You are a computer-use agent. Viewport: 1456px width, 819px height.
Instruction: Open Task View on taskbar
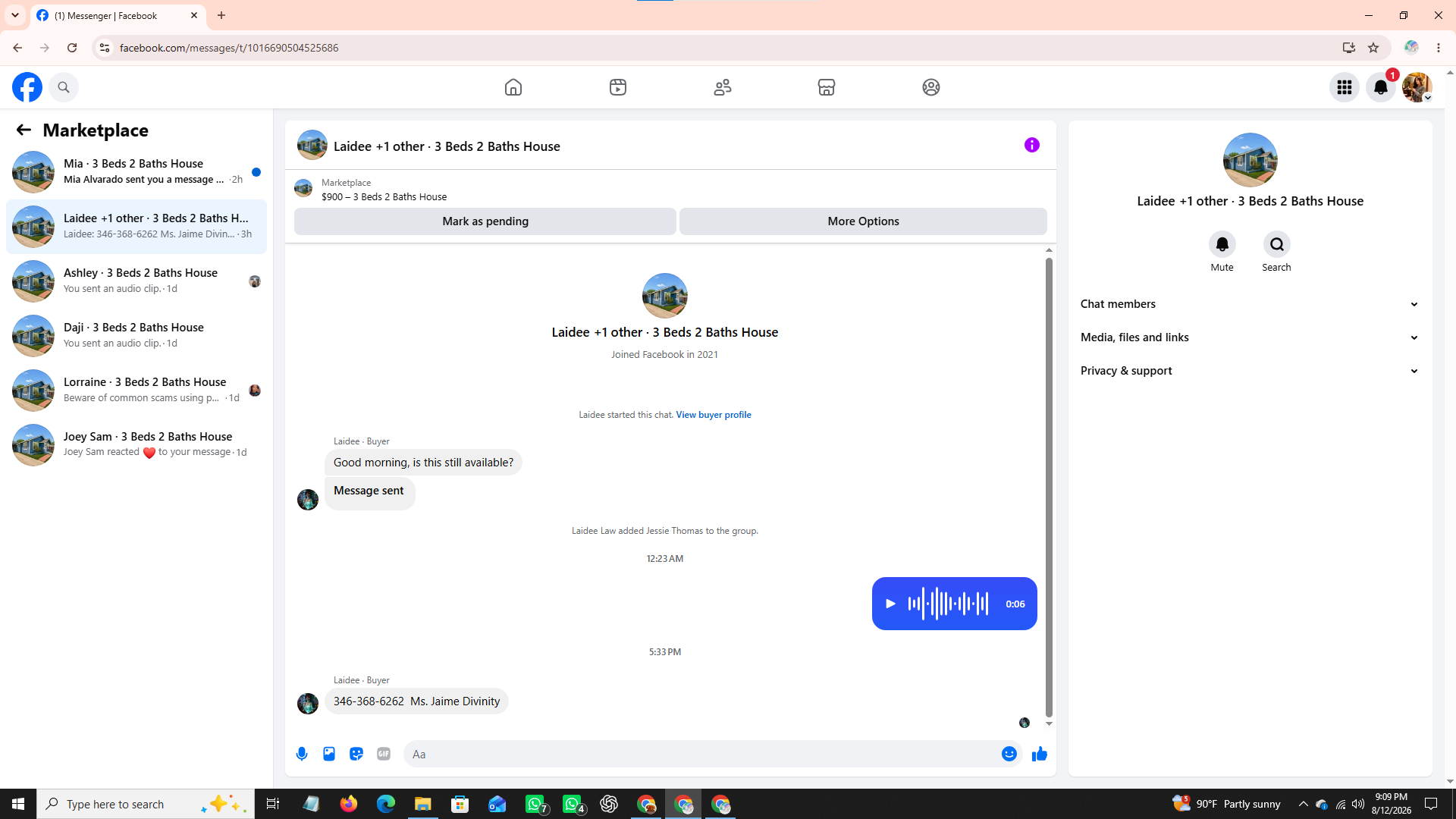[x=273, y=804]
